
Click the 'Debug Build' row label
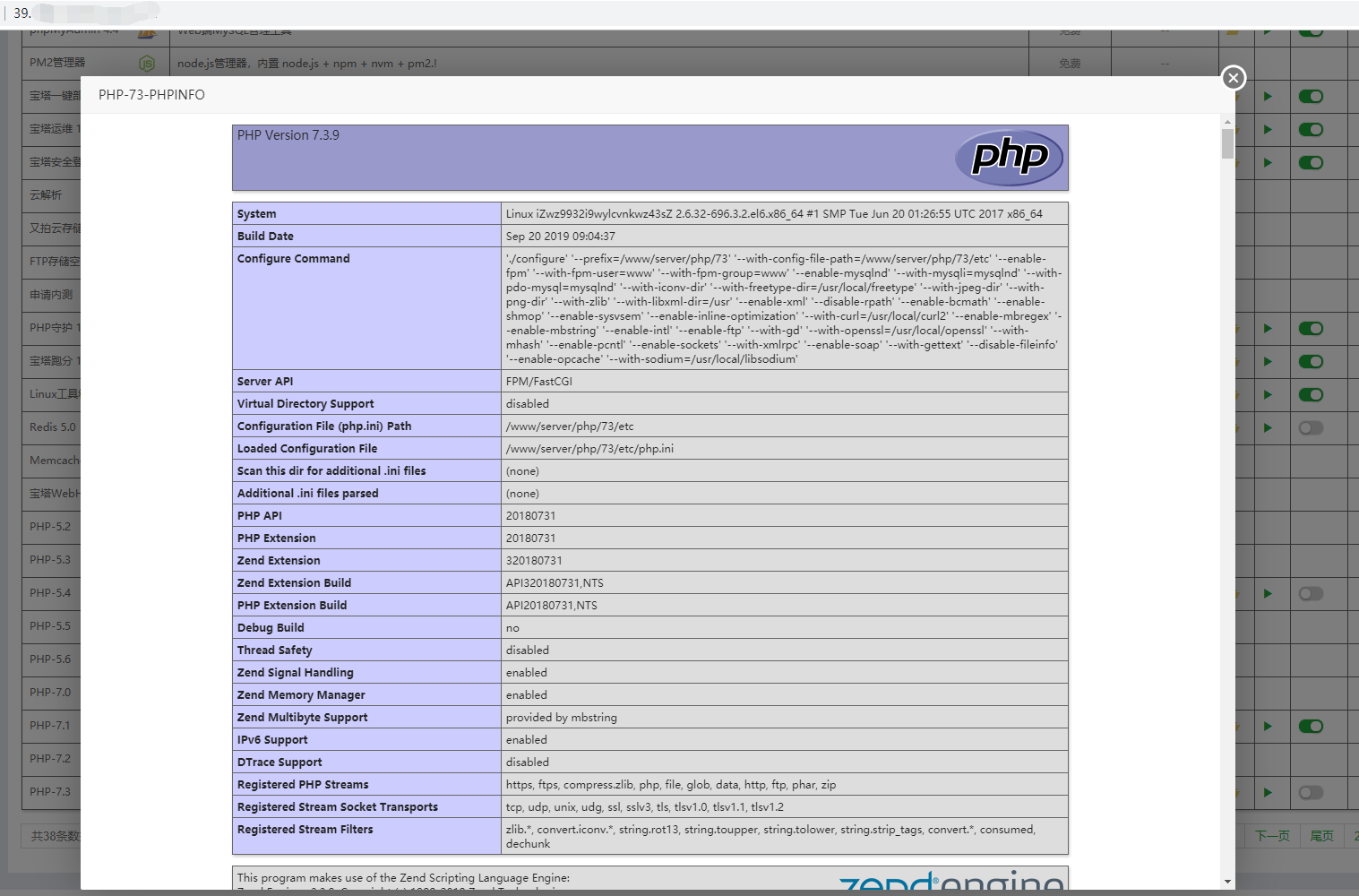coord(271,628)
